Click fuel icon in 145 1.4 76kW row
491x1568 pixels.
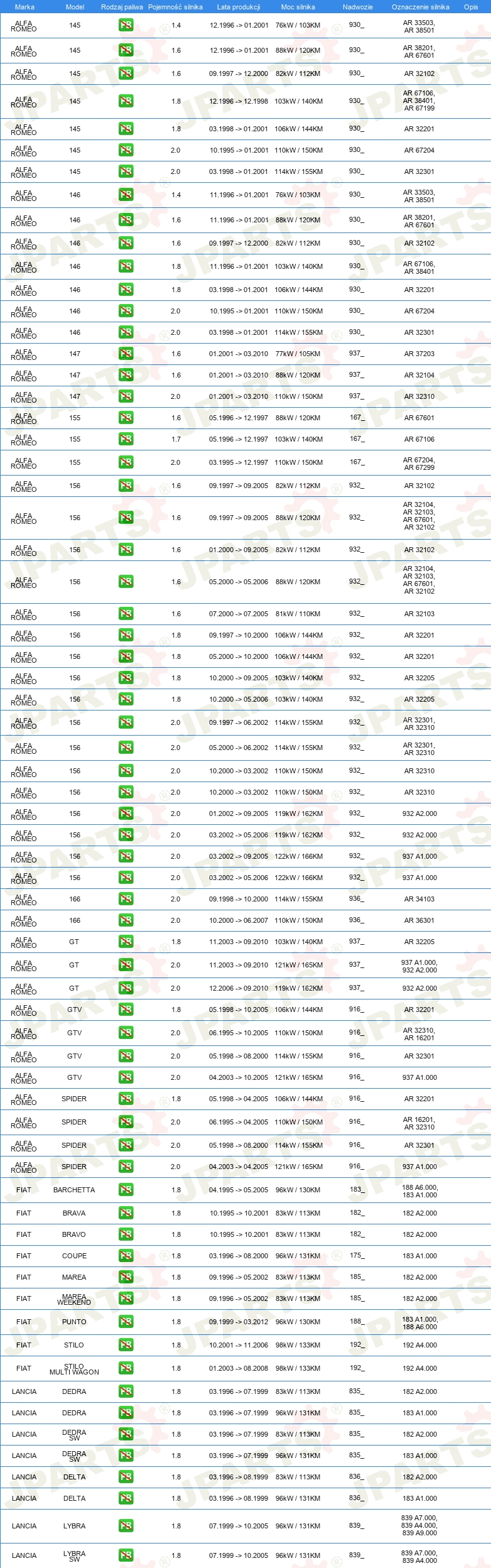coord(126,26)
